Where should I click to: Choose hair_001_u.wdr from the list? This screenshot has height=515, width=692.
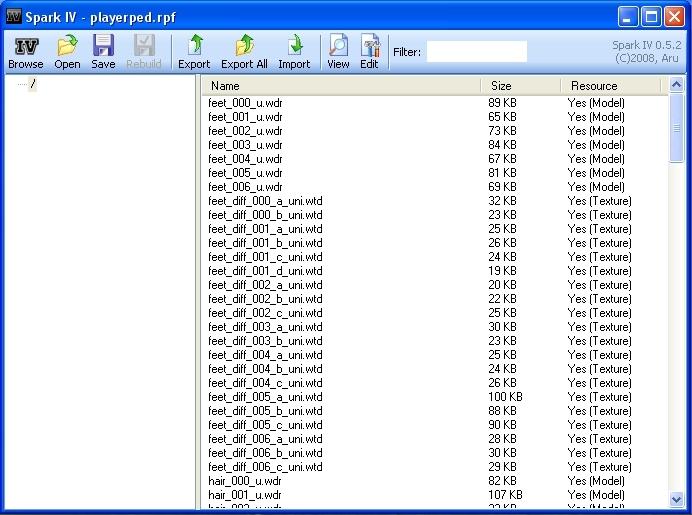click(x=245, y=495)
